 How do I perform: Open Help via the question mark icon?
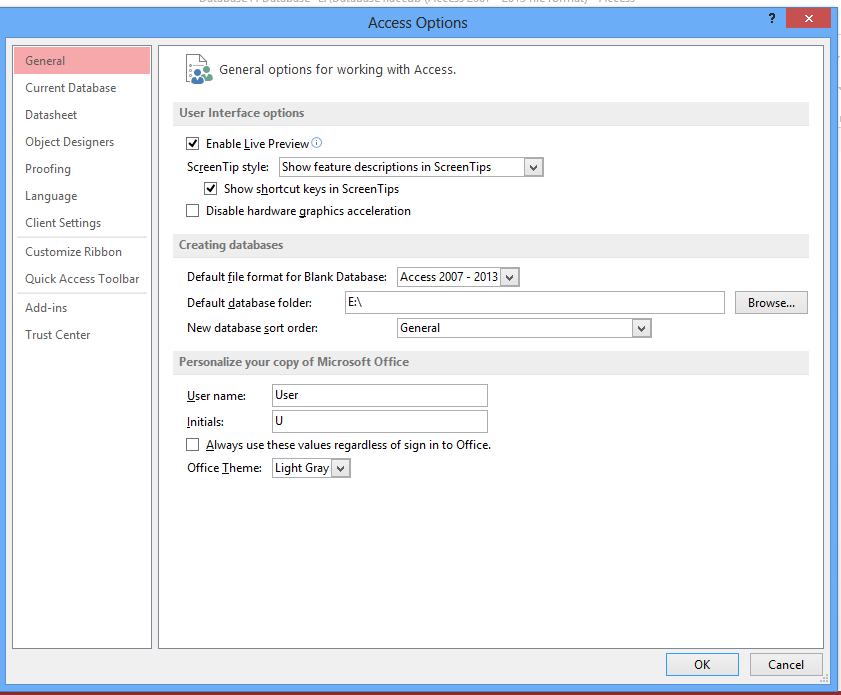click(x=771, y=18)
